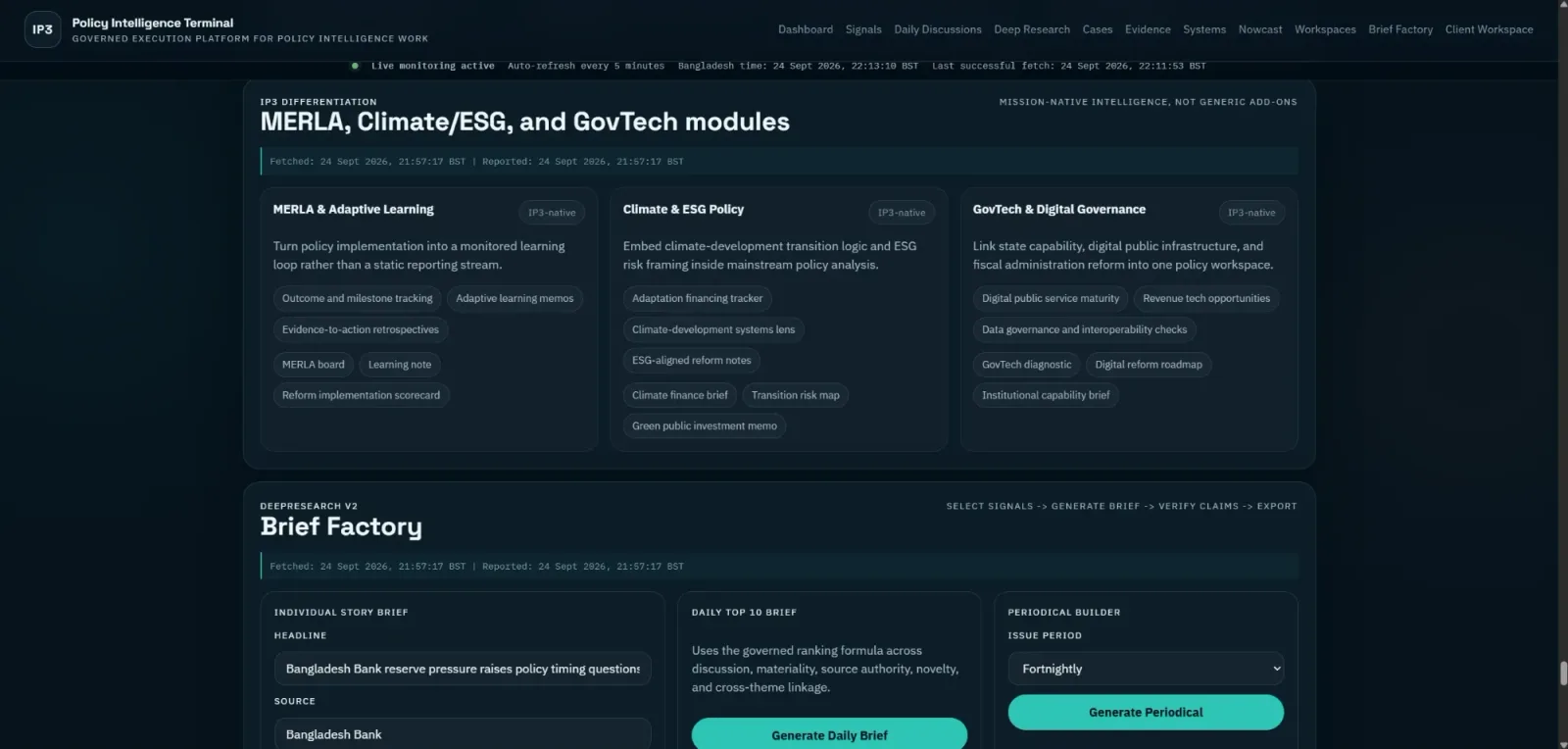1568x749 pixels.
Task: Select the Digital public service maturity chip
Action: [x=1051, y=298]
